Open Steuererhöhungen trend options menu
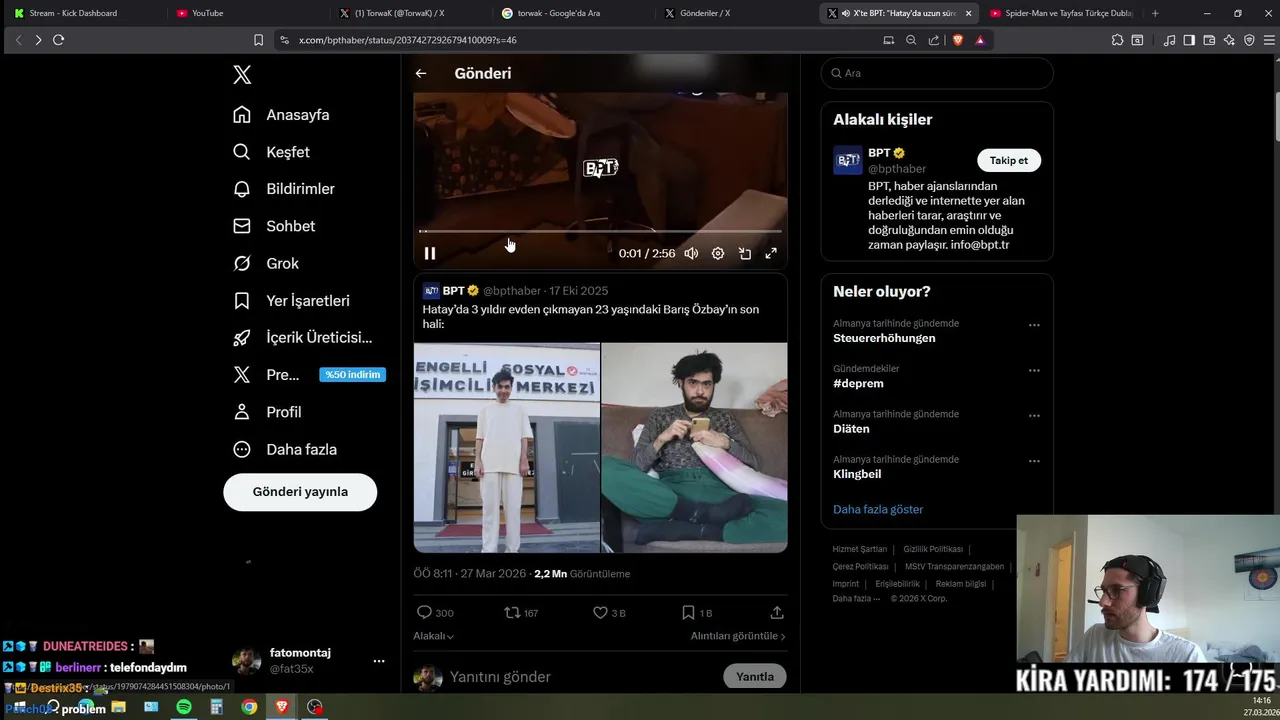 (x=1034, y=325)
